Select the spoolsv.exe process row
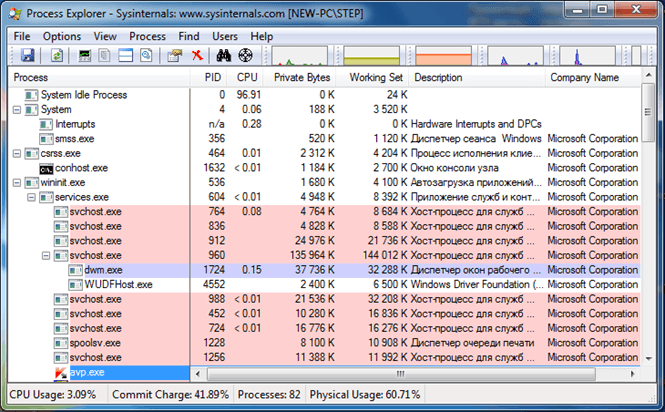Image resolution: width=665 pixels, height=412 pixels. pyautogui.click(x=324, y=343)
